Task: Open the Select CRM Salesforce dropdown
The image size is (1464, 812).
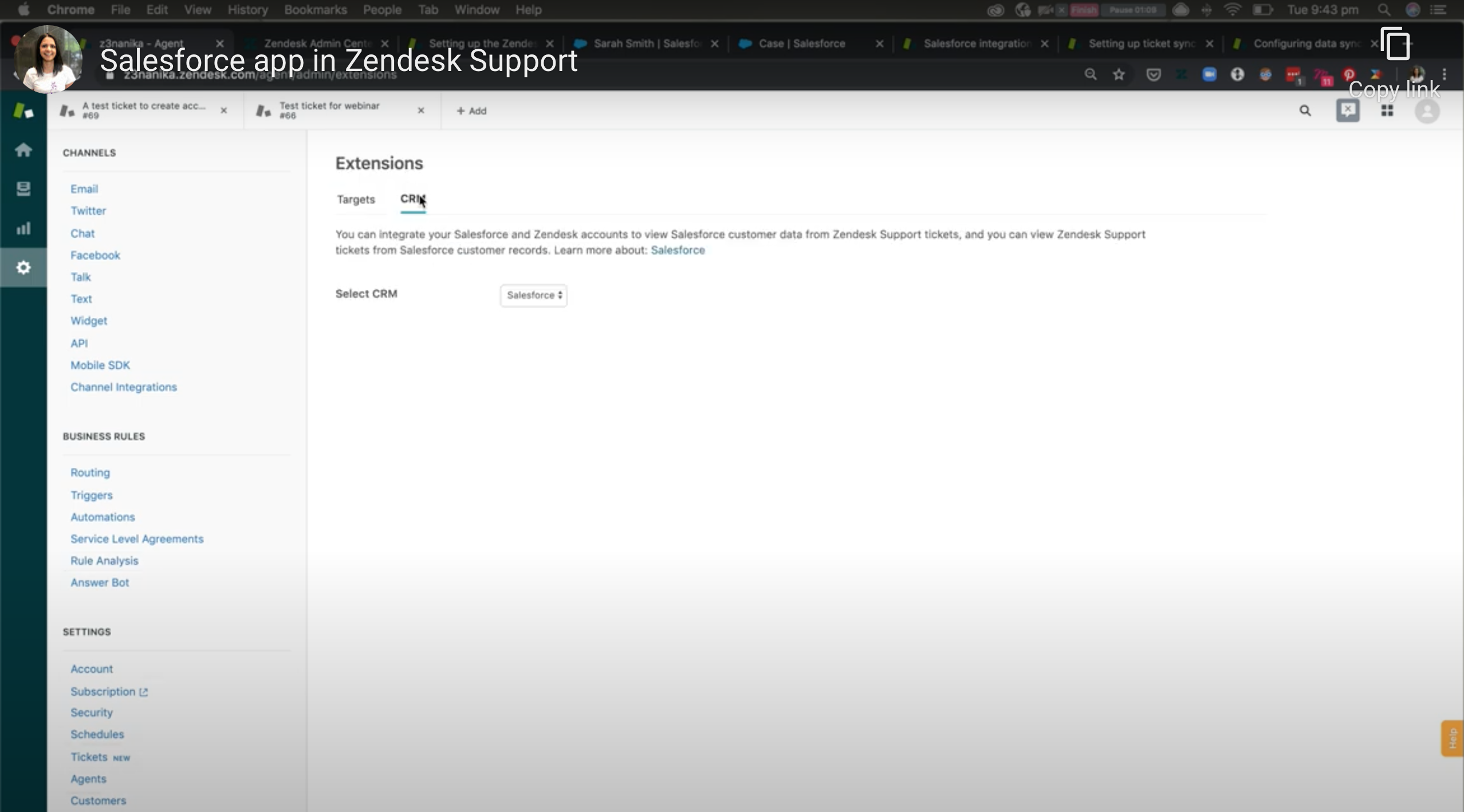Action: tap(533, 295)
